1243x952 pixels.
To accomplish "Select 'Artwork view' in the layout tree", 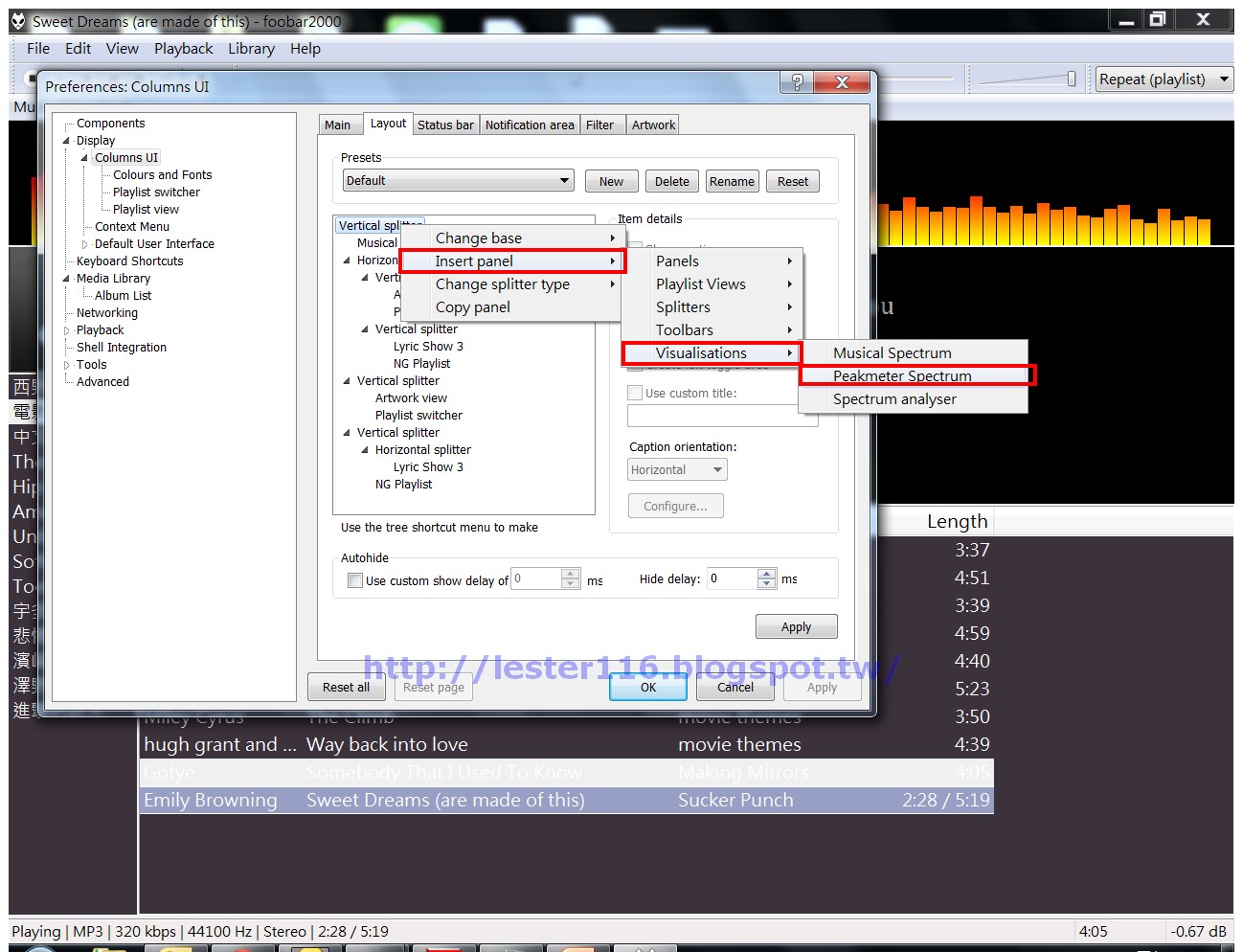I will point(411,398).
